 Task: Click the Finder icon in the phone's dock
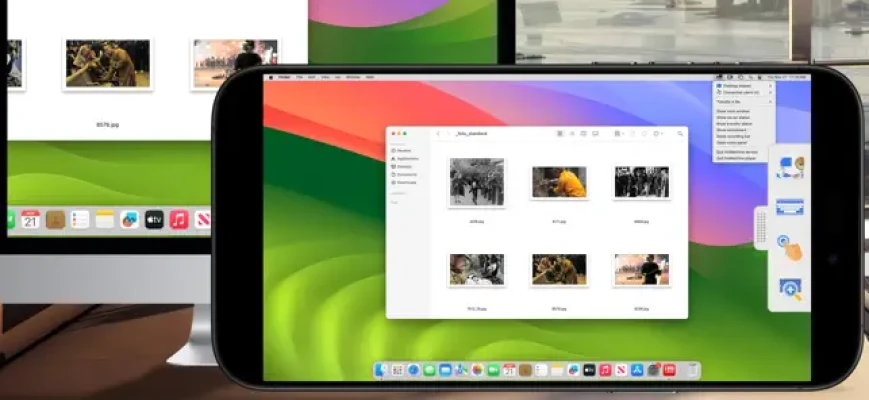[381, 370]
